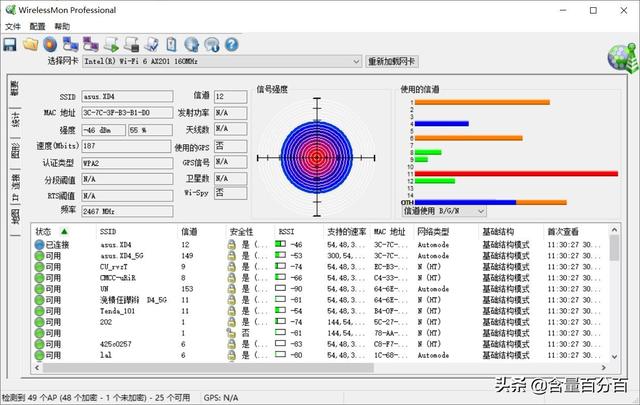Click the 信道 field showing 12
Screen dimensions: 640x405
[231, 96]
